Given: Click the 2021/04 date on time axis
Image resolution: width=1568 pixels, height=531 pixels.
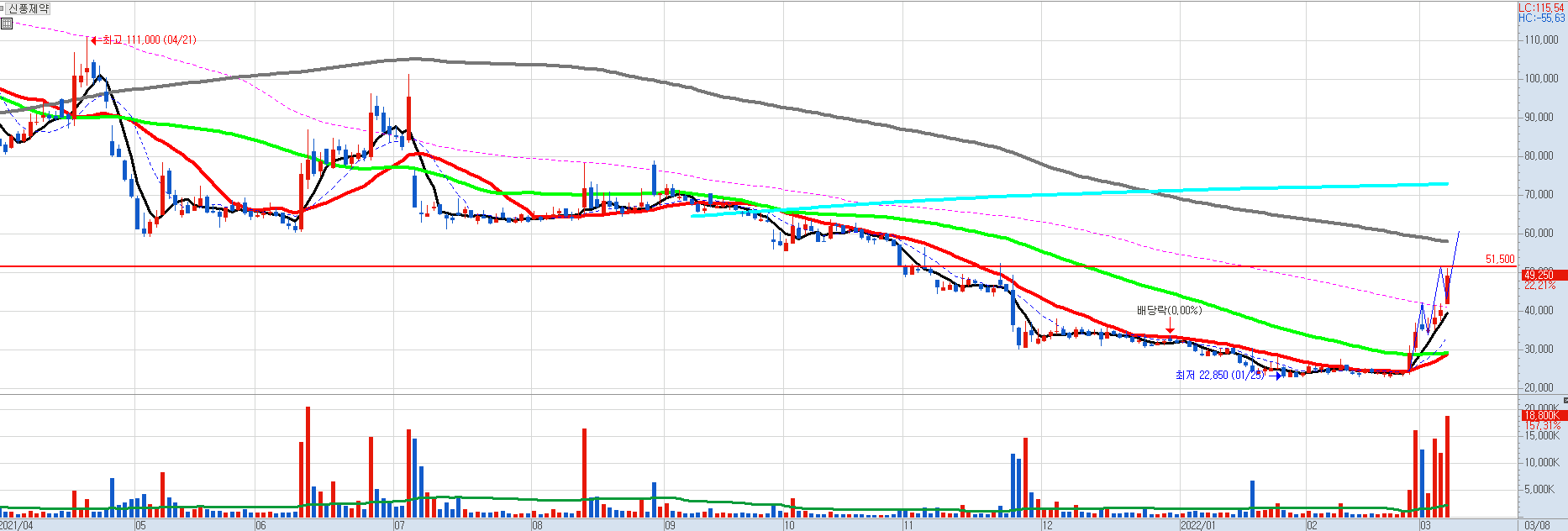Looking at the screenshot, I should 17,525.
